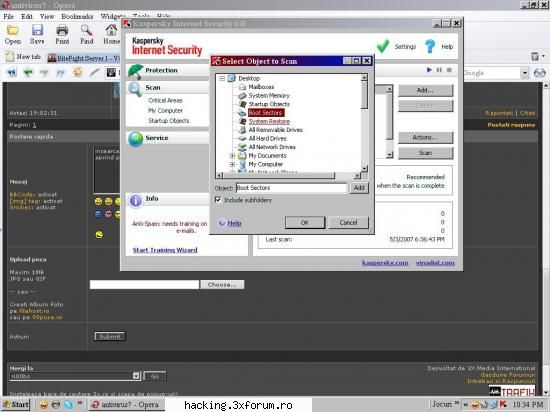Click the Scan button in Kaspersky window
Image resolution: width=550 pixels, height=412 pixels.
(425, 153)
